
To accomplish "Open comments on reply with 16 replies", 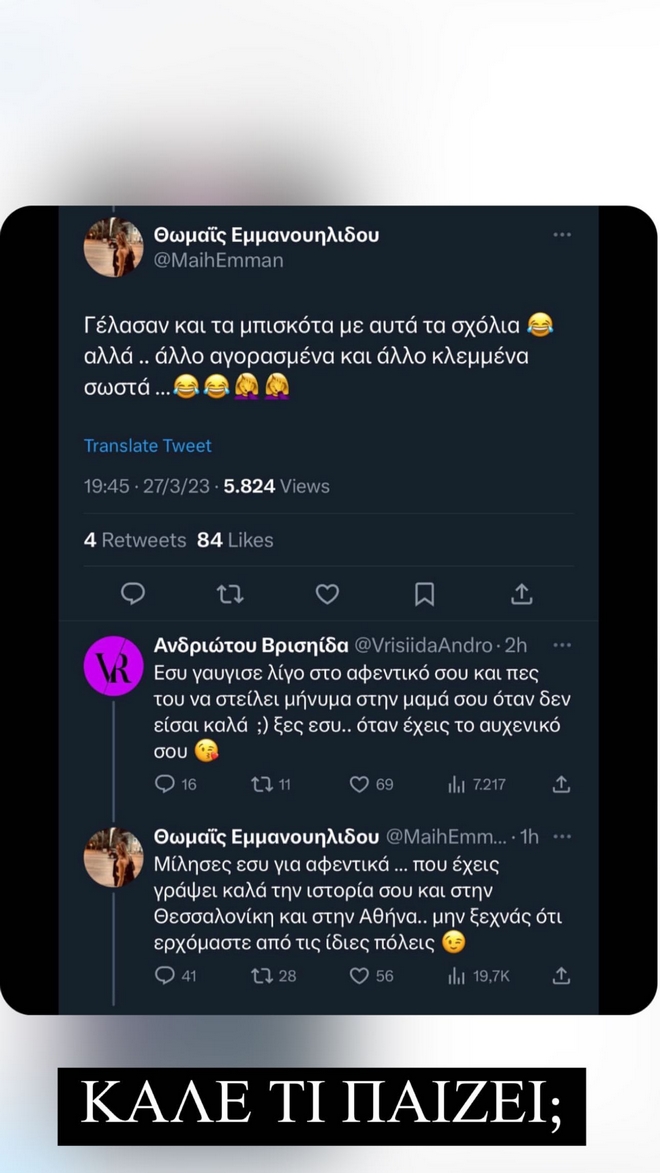I will coord(165,785).
